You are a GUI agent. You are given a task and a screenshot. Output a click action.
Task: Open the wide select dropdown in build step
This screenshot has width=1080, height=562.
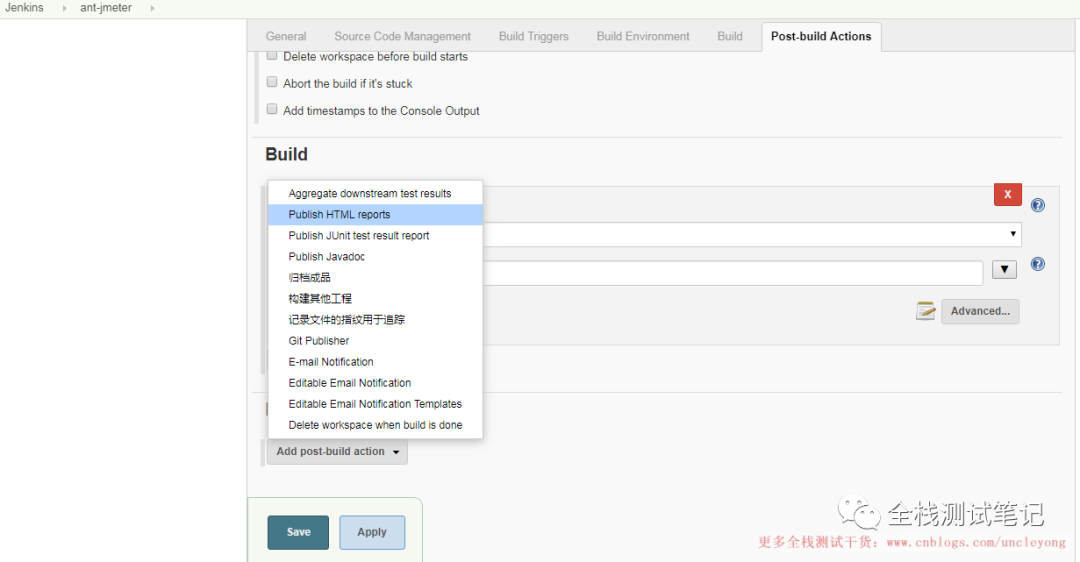tap(752, 234)
